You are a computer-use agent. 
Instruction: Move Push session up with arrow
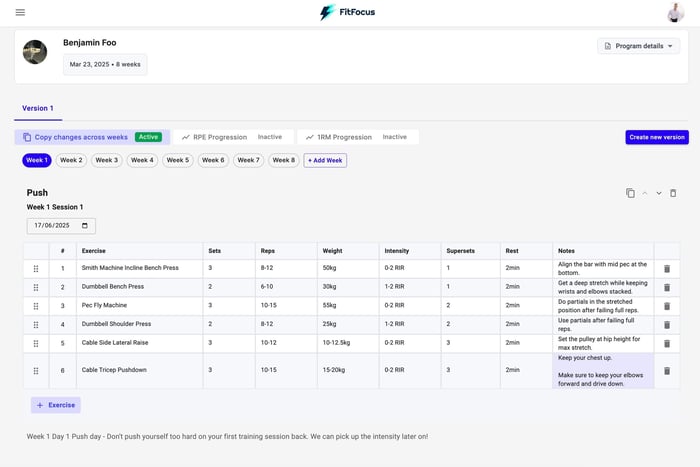point(645,193)
